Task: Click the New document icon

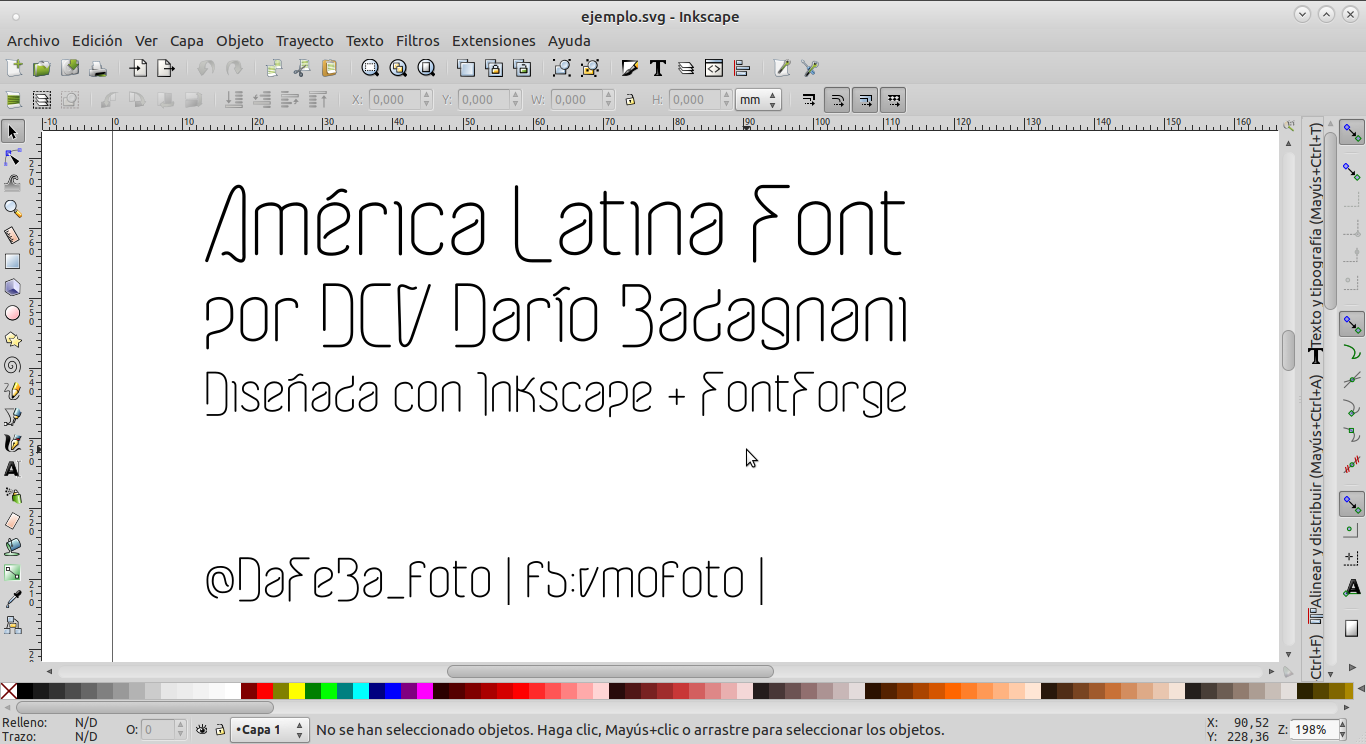Action: tap(14, 68)
